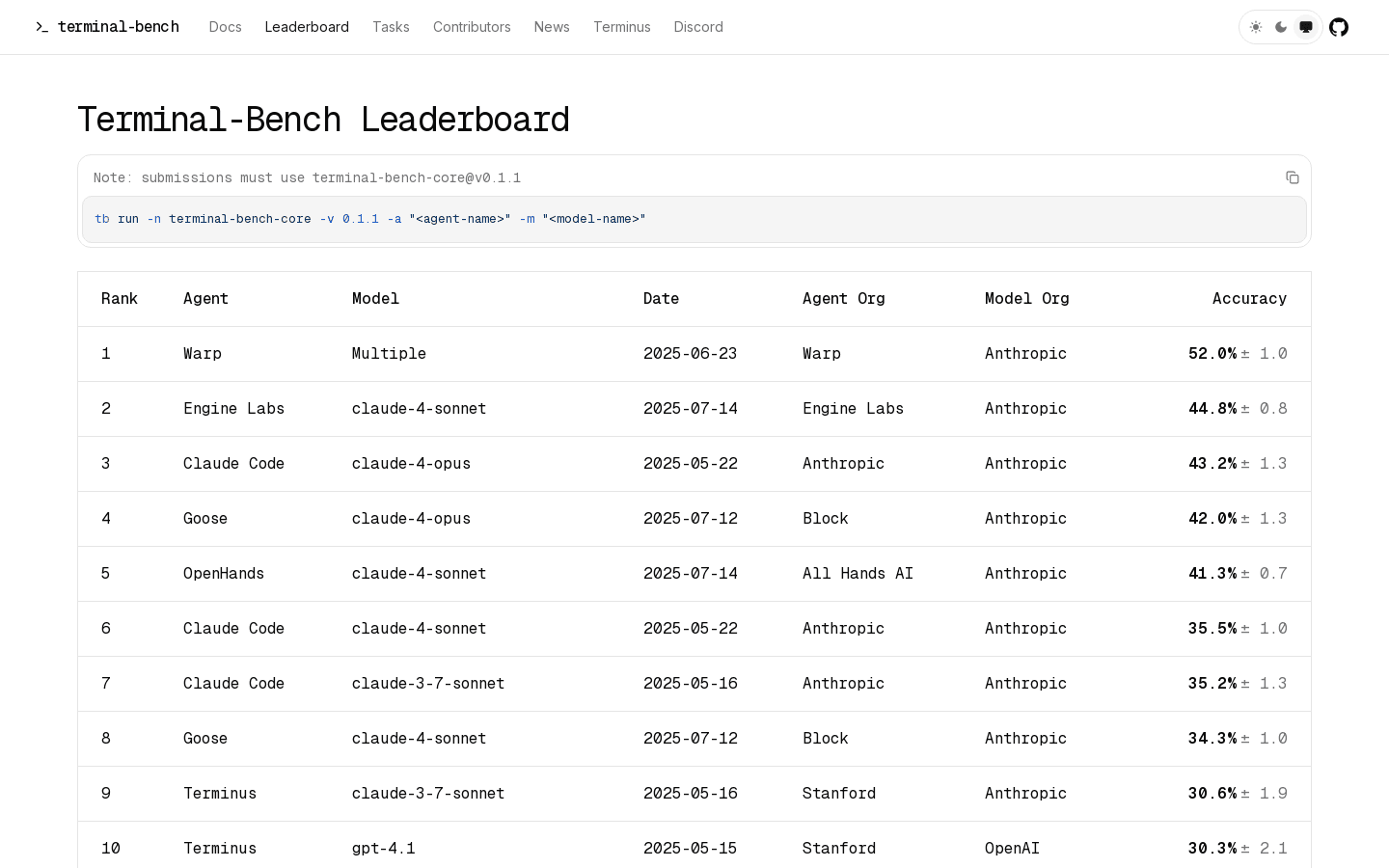
Task: Open the Tasks page
Action: [x=391, y=27]
